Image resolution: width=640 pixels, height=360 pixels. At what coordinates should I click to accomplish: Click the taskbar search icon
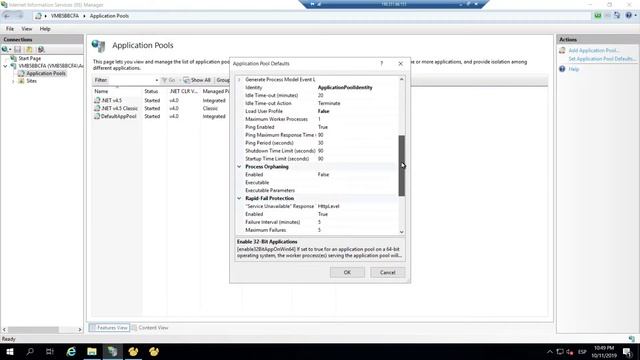point(30,351)
